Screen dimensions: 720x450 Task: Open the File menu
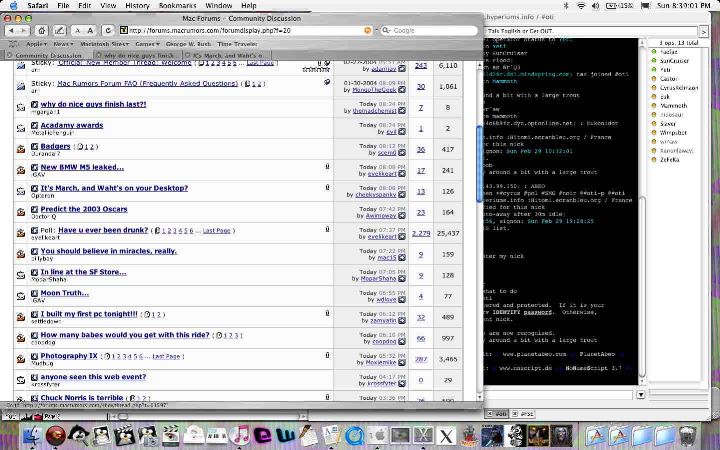click(x=63, y=6)
